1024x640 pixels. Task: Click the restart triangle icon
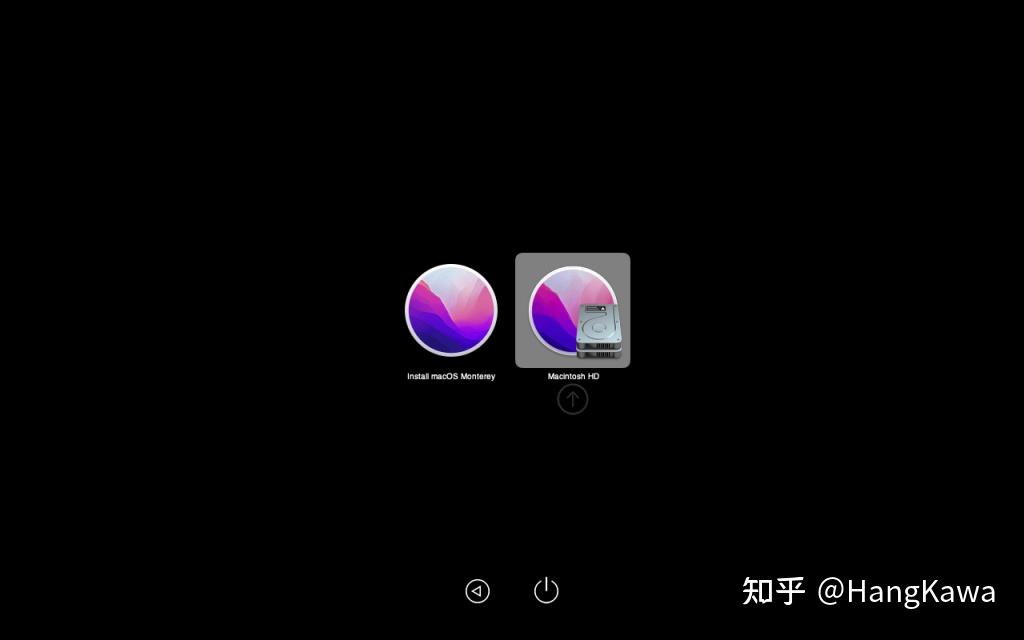(477, 591)
